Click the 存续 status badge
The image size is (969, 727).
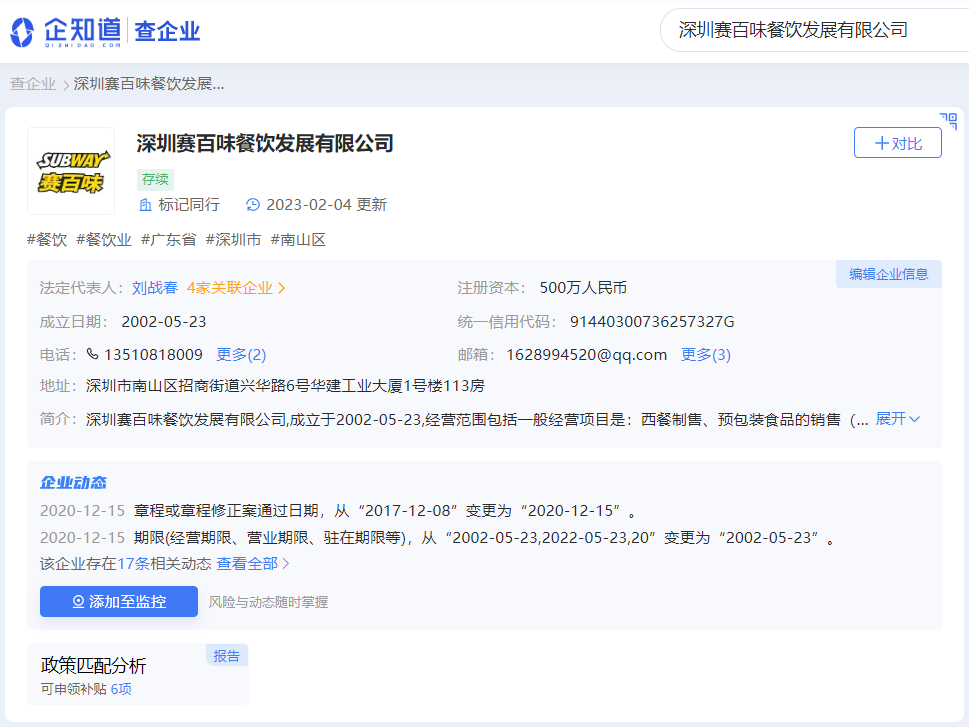pos(155,180)
